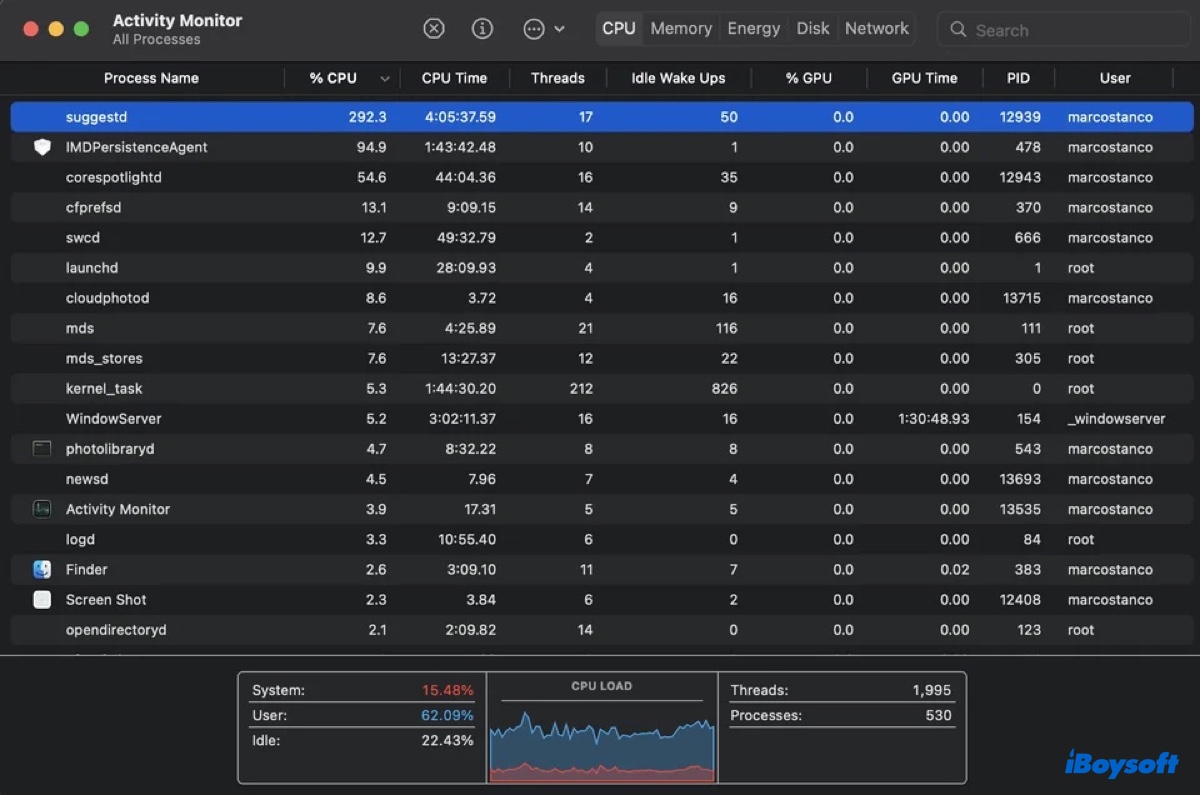Screen dimensions: 1200x795
Task: Click the Stop process (X) toolbar icon
Action: pyautogui.click(x=433, y=29)
